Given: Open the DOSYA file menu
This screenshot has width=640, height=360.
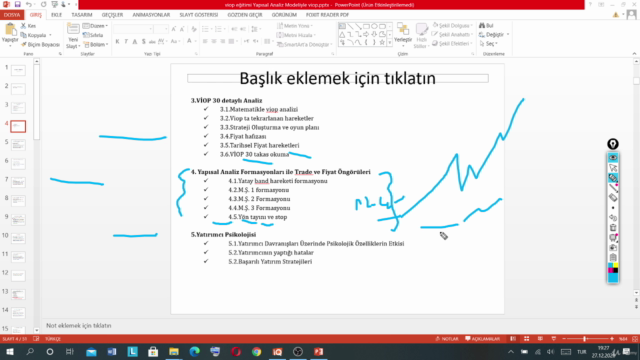Looking at the screenshot, I should (x=12, y=15).
